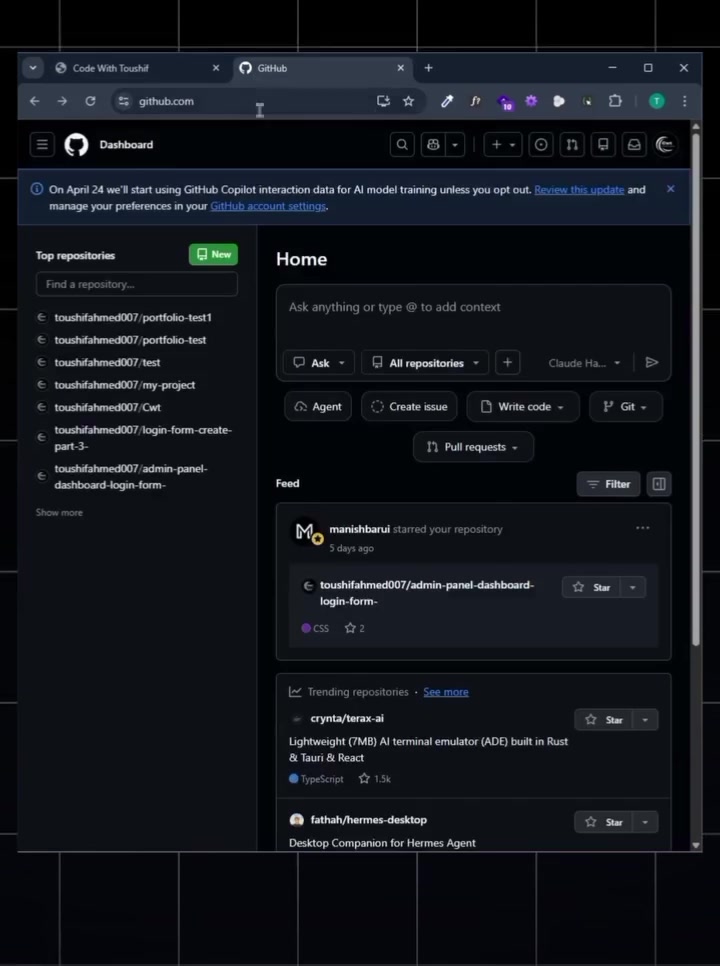Open a new browser tab
The width and height of the screenshot is (720, 966).
coord(429,68)
